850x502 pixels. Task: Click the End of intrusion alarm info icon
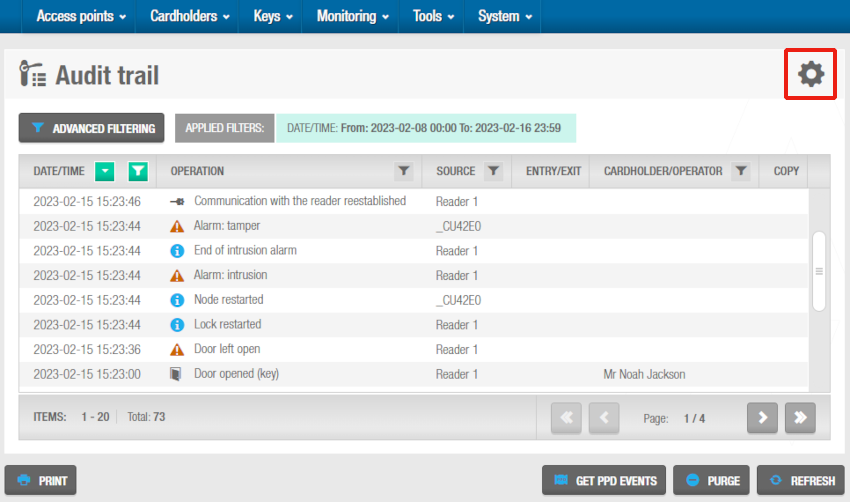coord(177,250)
